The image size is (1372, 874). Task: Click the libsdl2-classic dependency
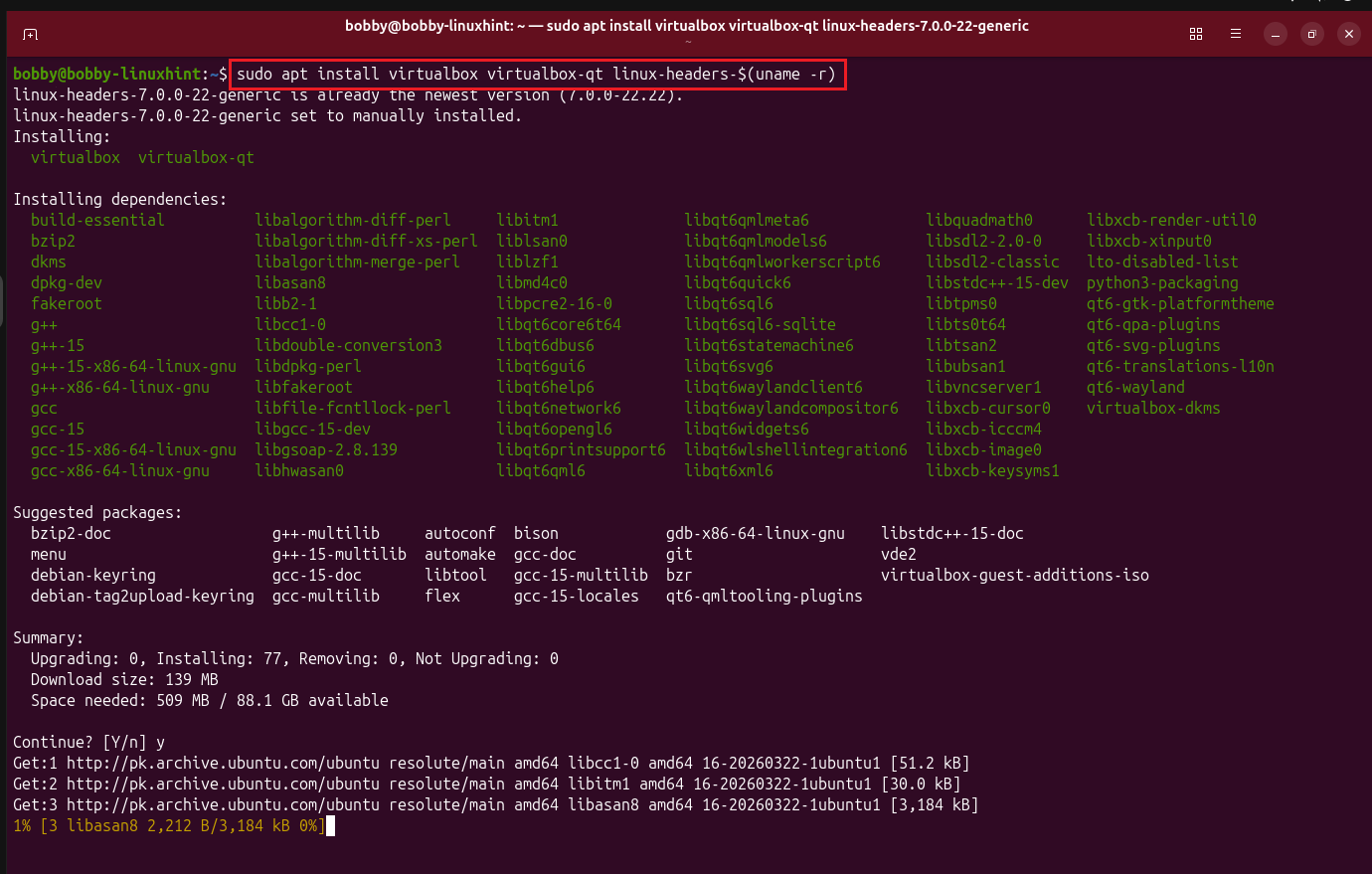tap(992, 262)
